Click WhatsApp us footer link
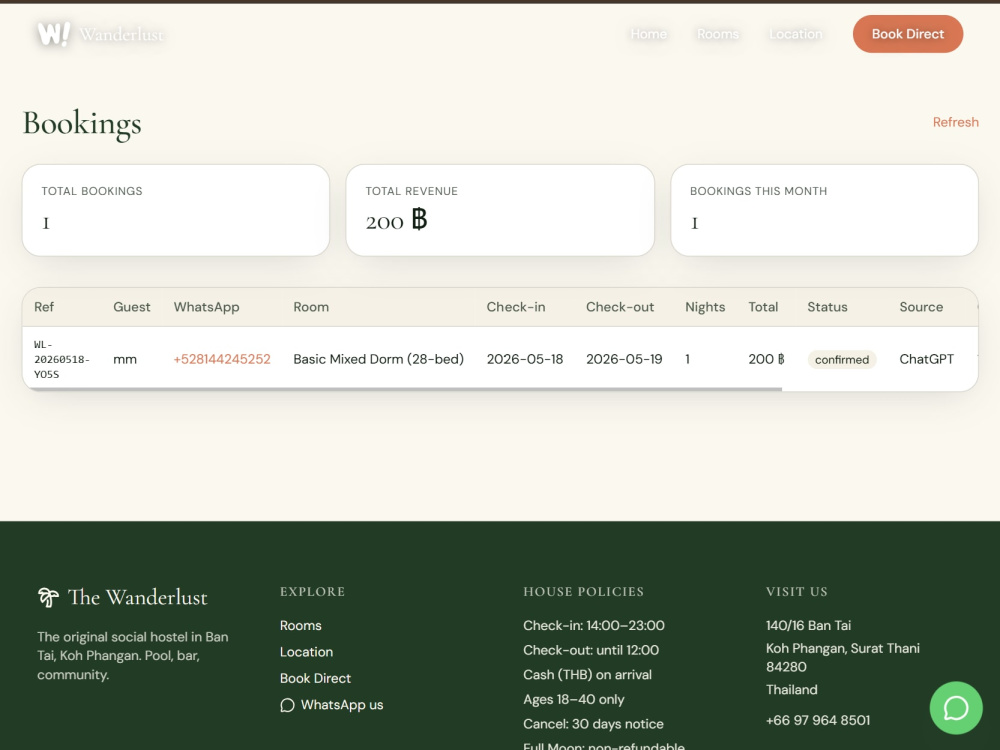The height and width of the screenshot is (750, 1000). click(332, 705)
